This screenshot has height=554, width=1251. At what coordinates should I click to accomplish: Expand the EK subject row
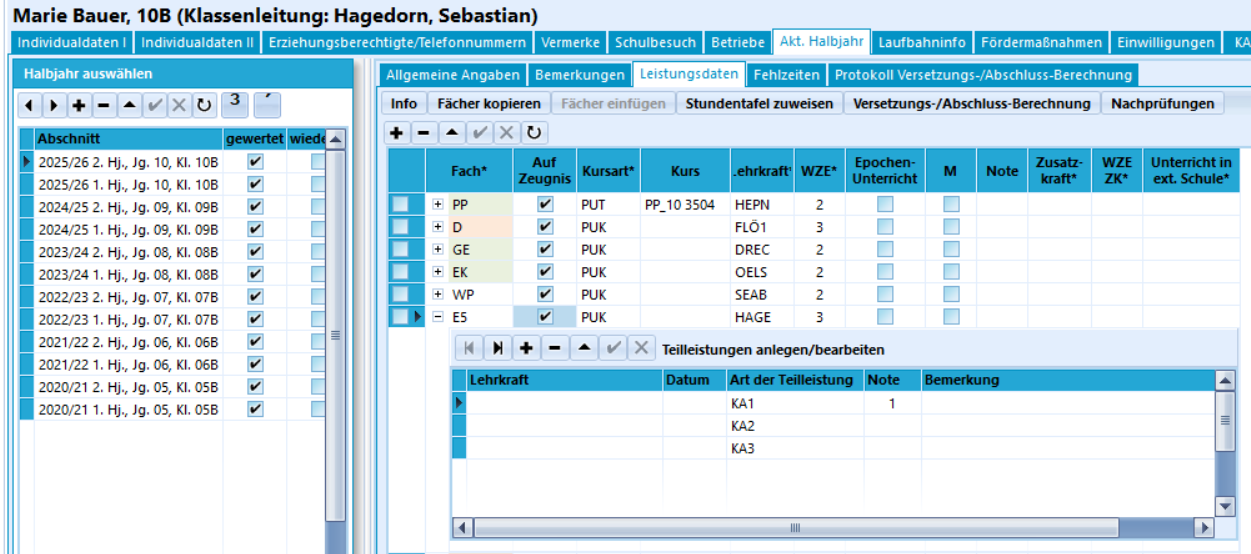coord(438,271)
